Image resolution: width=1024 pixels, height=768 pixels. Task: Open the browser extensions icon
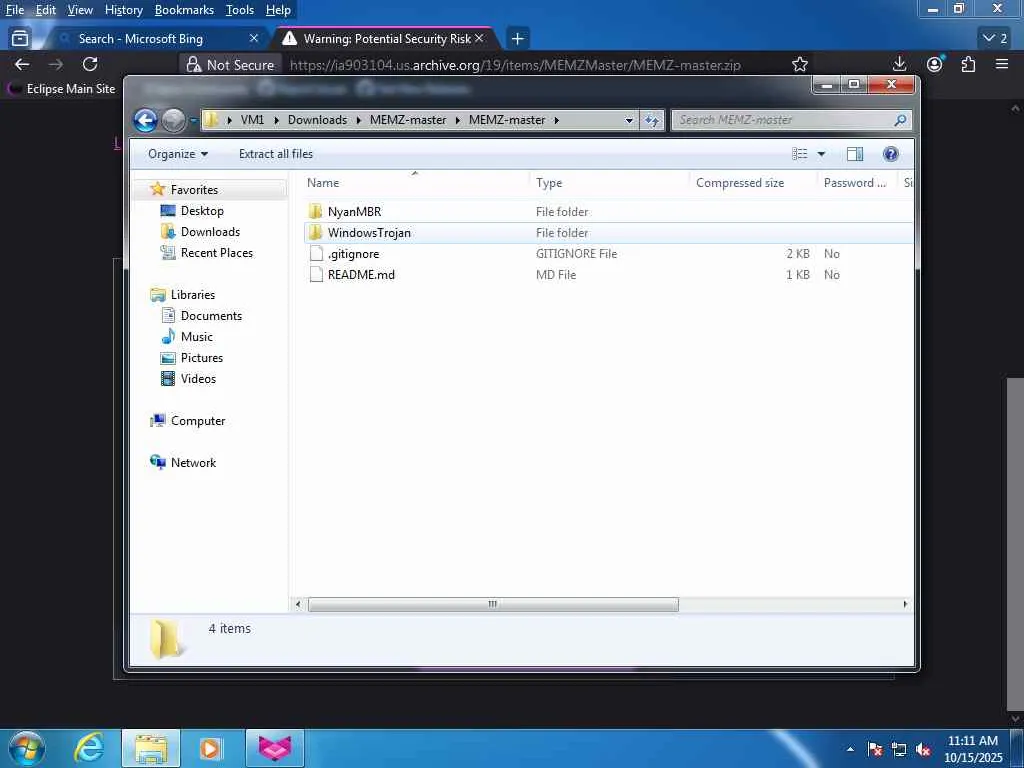pos(968,64)
